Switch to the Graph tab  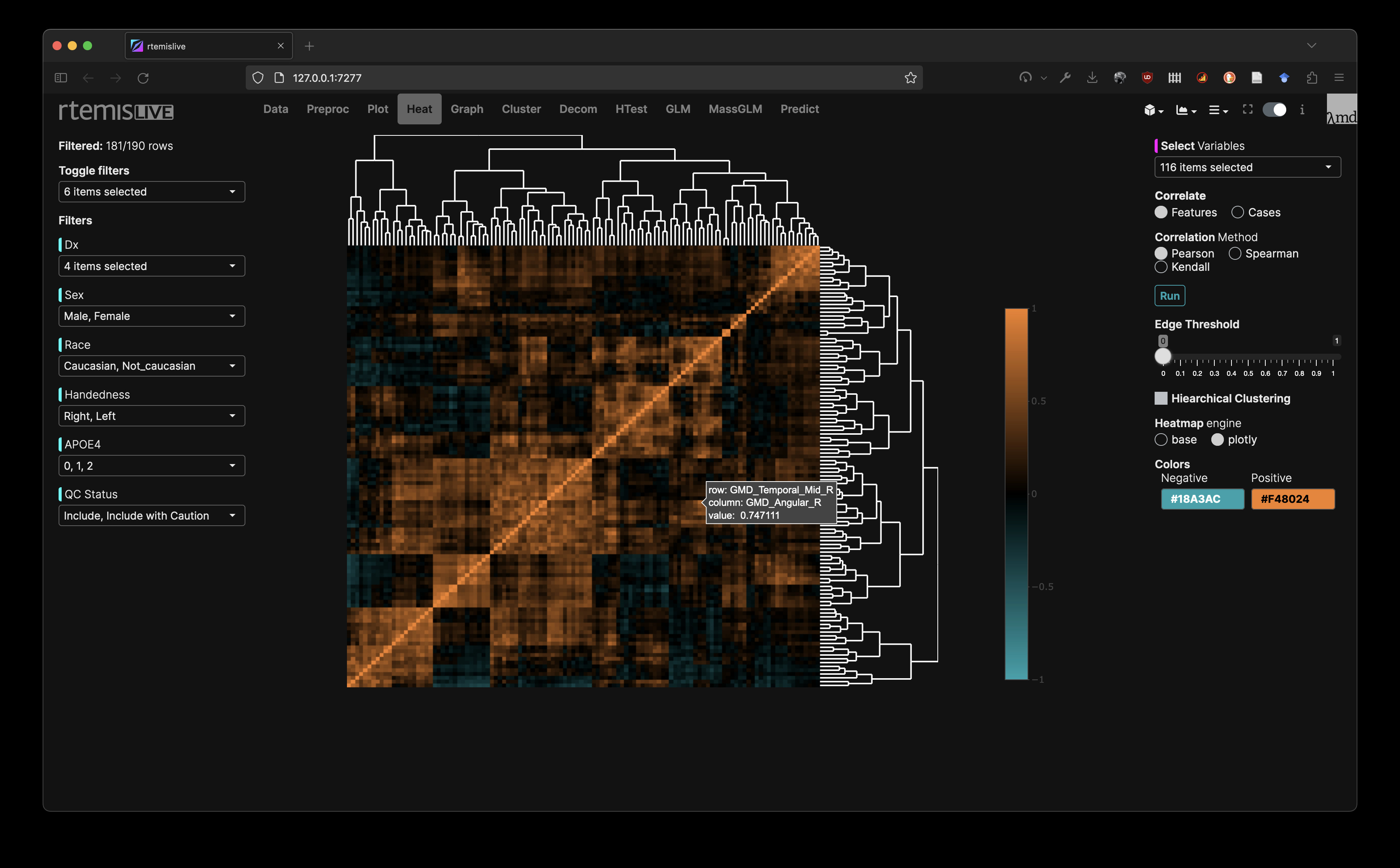(467, 109)
